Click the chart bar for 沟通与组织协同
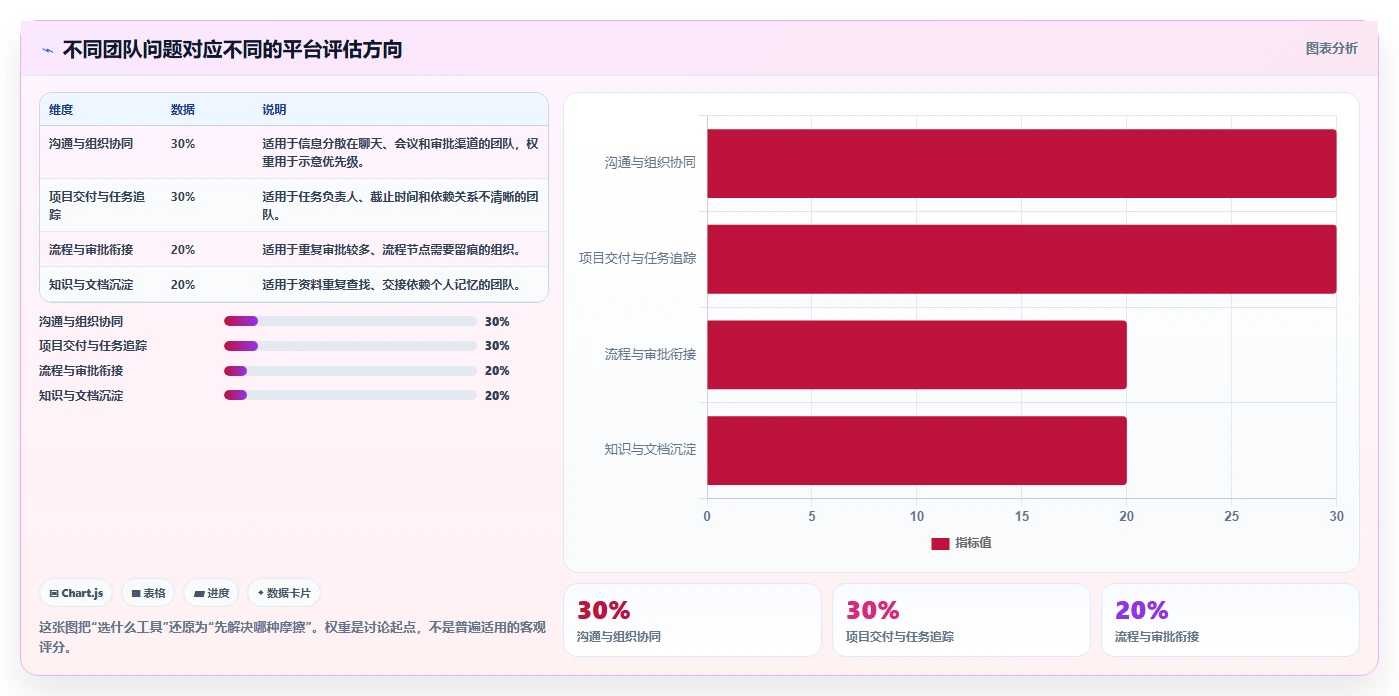1399x696 pixels. coord(1022,163)
